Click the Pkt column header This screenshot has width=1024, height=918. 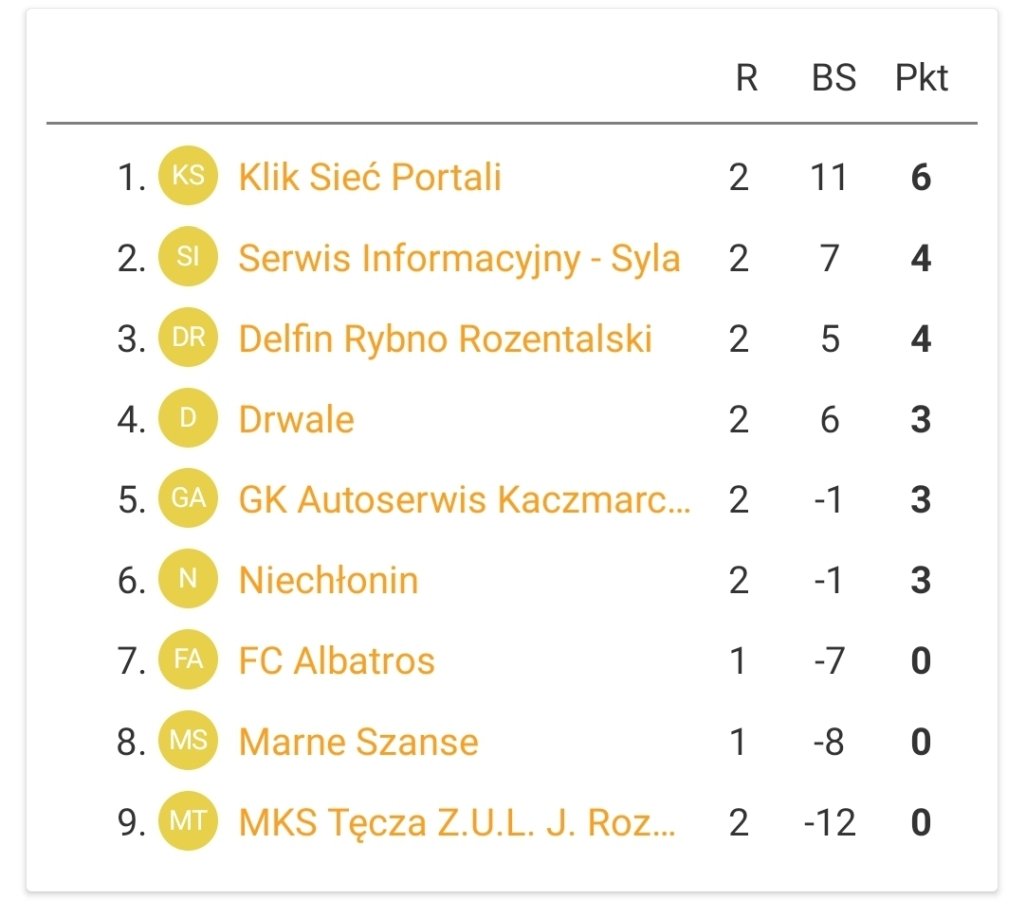click(x=921, y=78)
